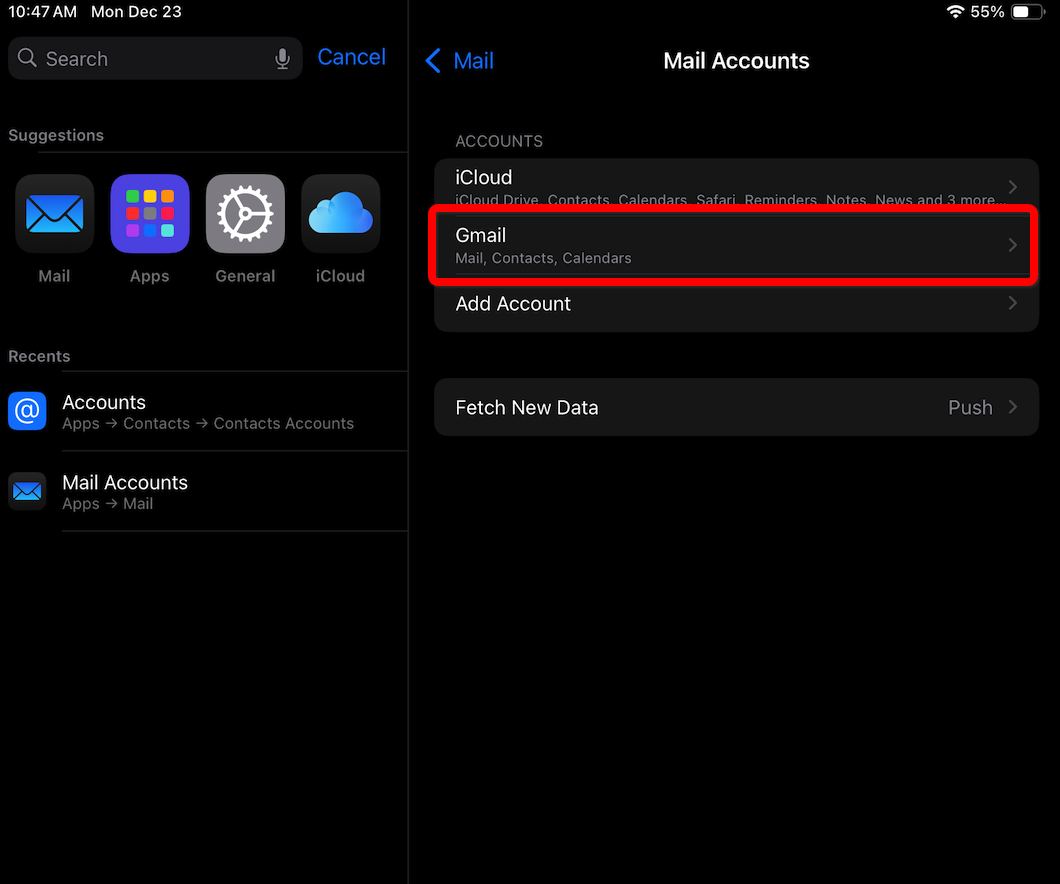
Task: Tap the iCloud Drive services subtitle
Action: click(x=729, y=200)
